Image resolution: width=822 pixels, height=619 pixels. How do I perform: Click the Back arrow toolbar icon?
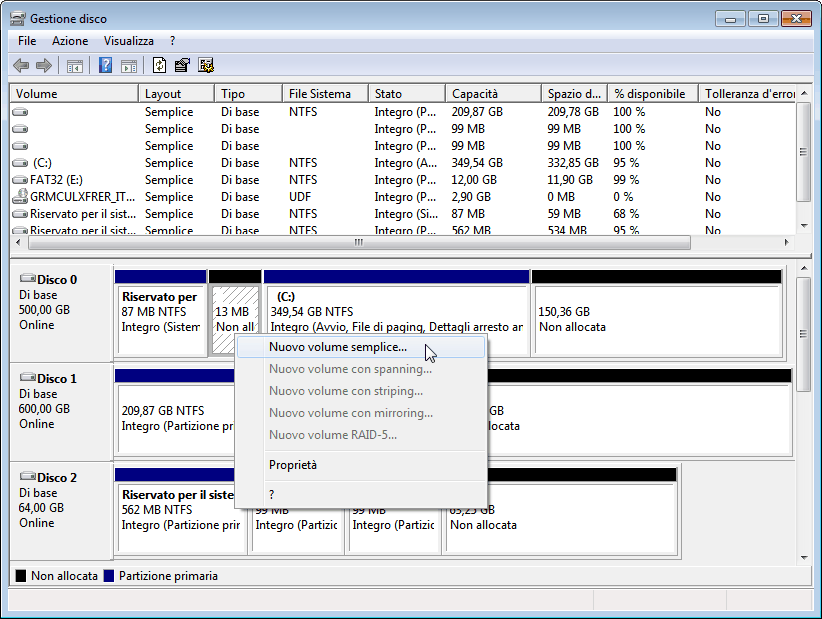point(21,66)
